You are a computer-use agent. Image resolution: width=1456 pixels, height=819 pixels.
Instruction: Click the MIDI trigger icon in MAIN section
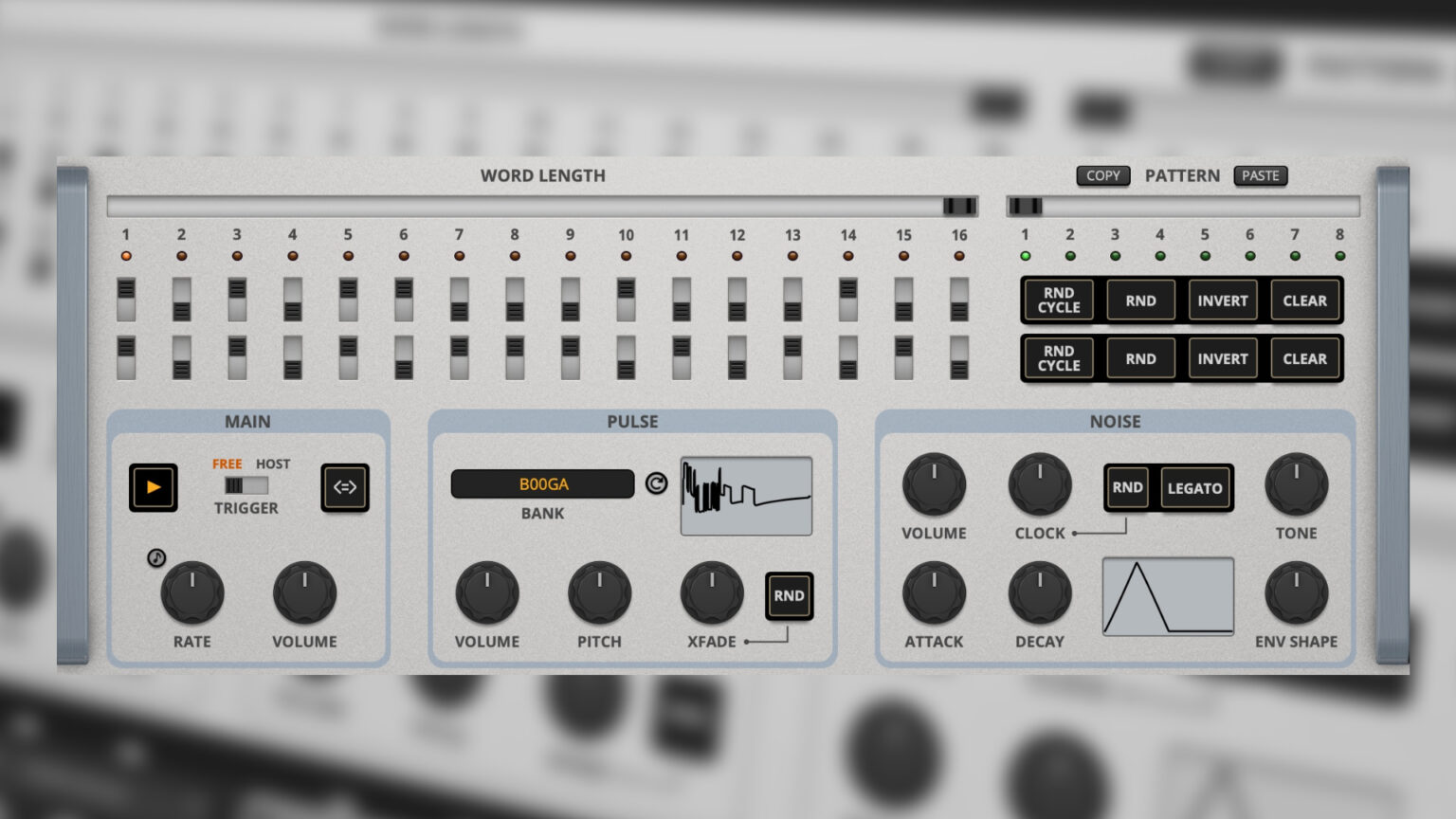pyautogui.click(x=344, y=487)
